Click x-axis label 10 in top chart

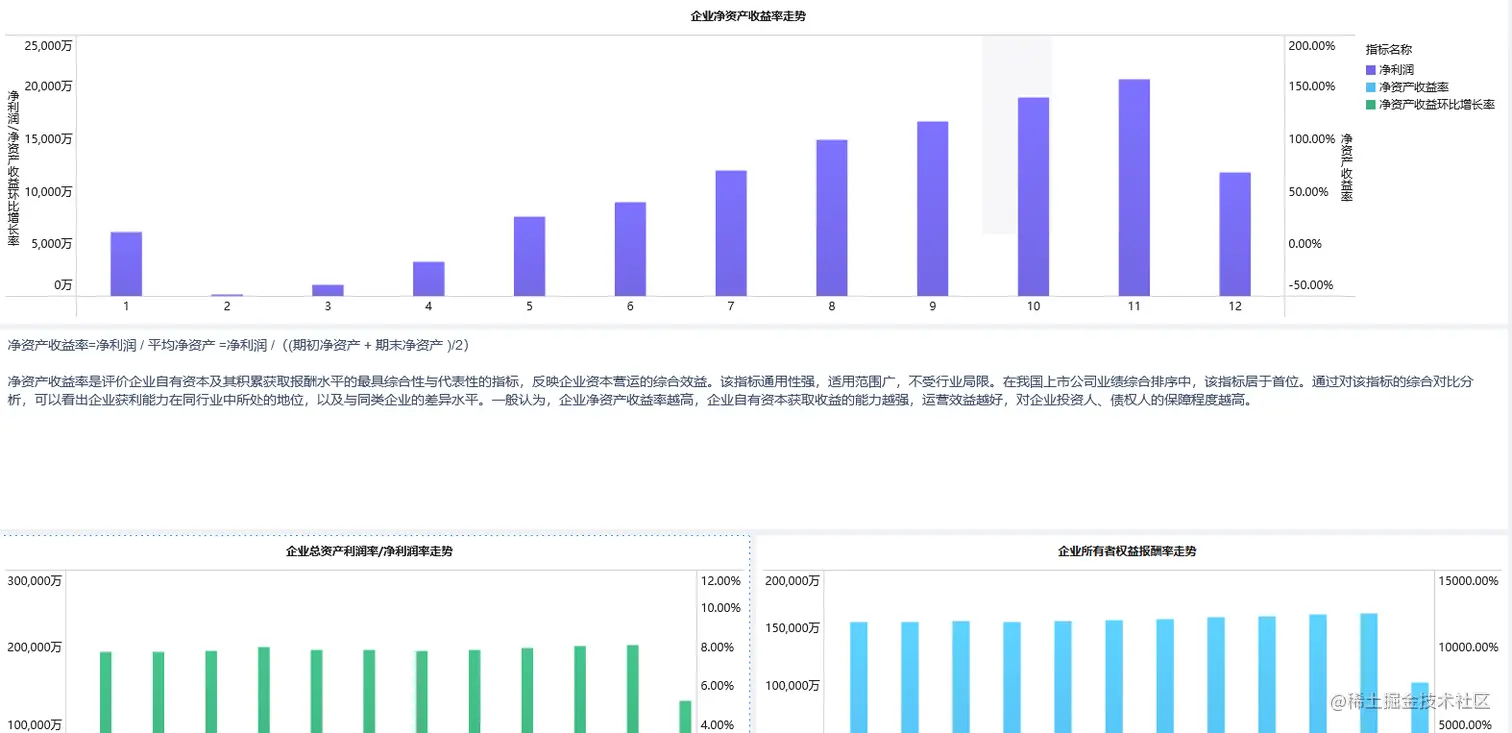point(1033,306)
